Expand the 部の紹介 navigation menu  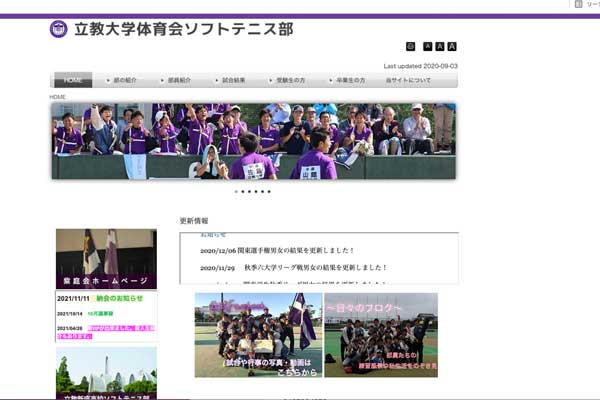point(126,80)
